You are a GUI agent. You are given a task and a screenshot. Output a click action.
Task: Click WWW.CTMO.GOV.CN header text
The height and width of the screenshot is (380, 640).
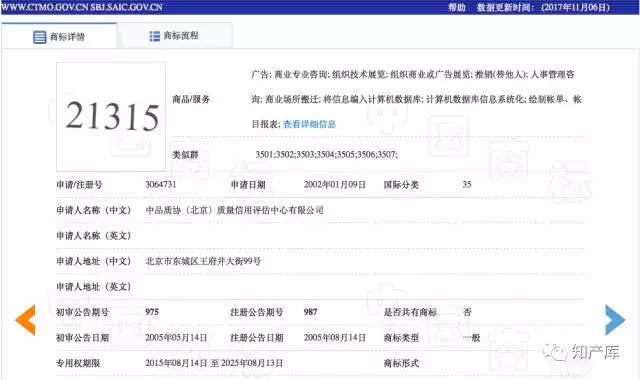tap(44, 7)
